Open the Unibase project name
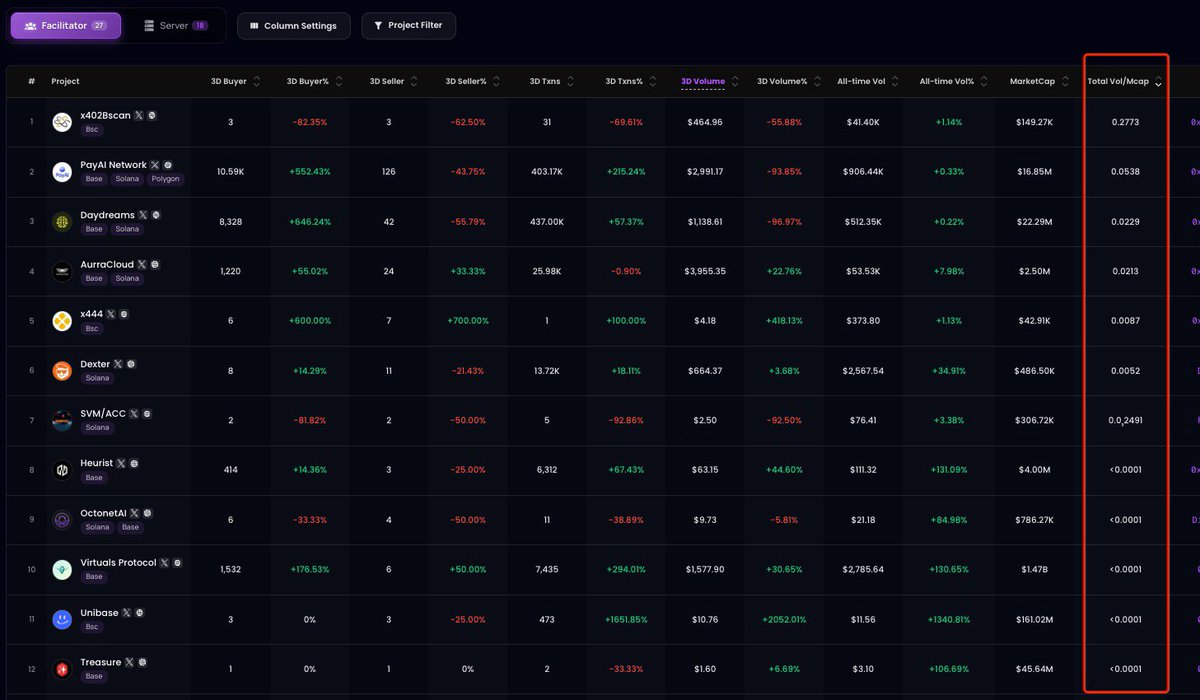1200x700 pixels. click(99, 613)
